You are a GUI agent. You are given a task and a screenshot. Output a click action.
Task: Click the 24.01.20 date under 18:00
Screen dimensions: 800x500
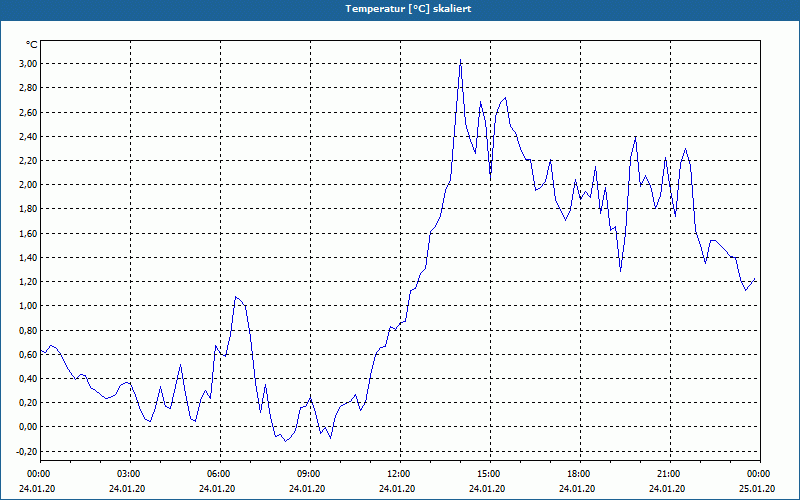click(578, 489)
